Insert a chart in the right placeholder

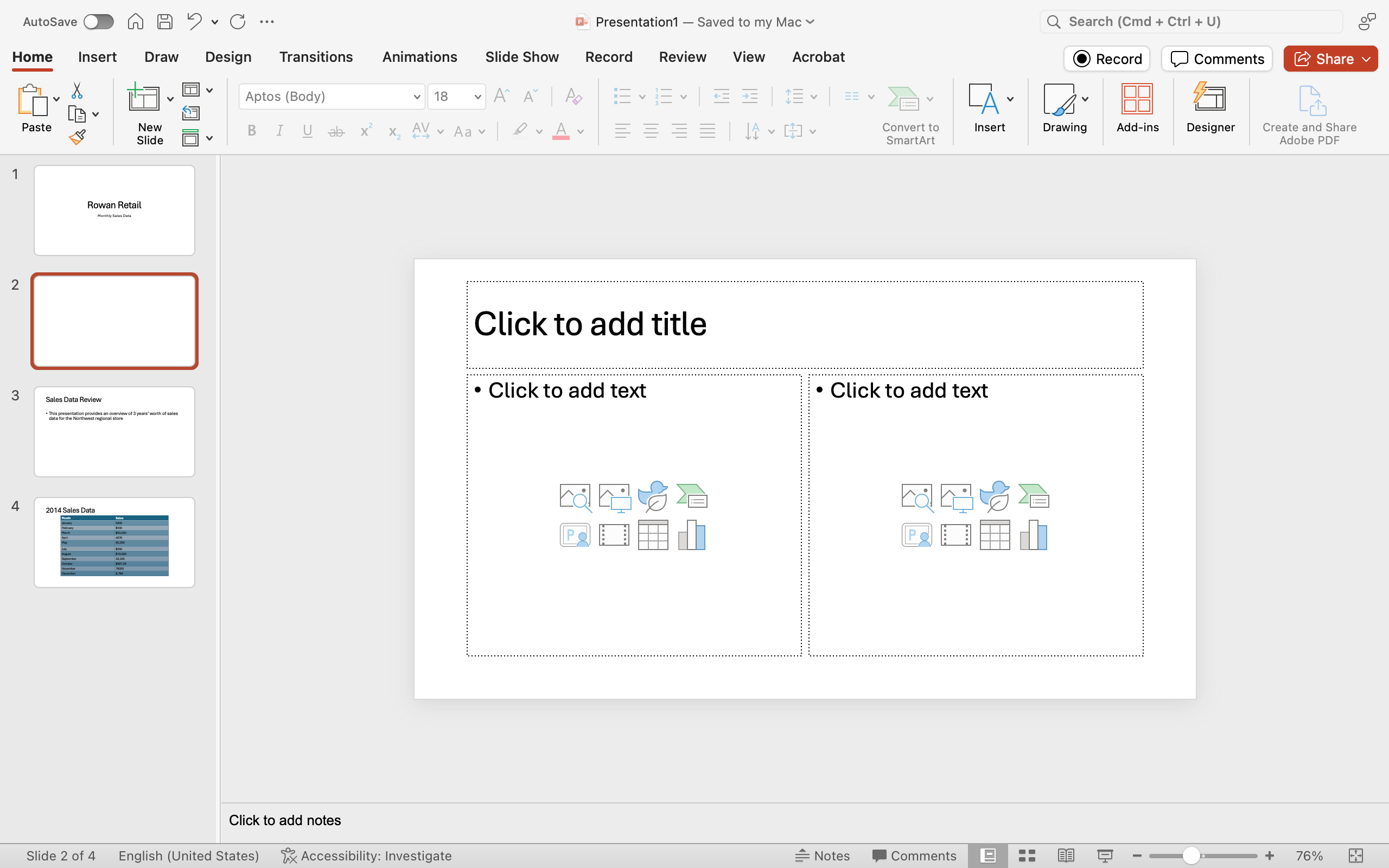coord(1033,535)
